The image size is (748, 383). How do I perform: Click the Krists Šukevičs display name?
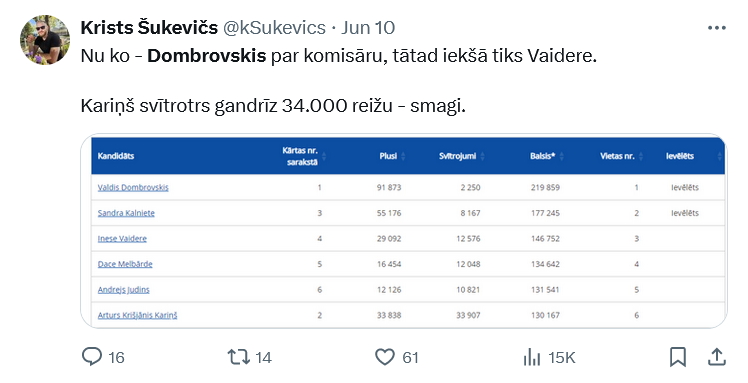[149, 28]
